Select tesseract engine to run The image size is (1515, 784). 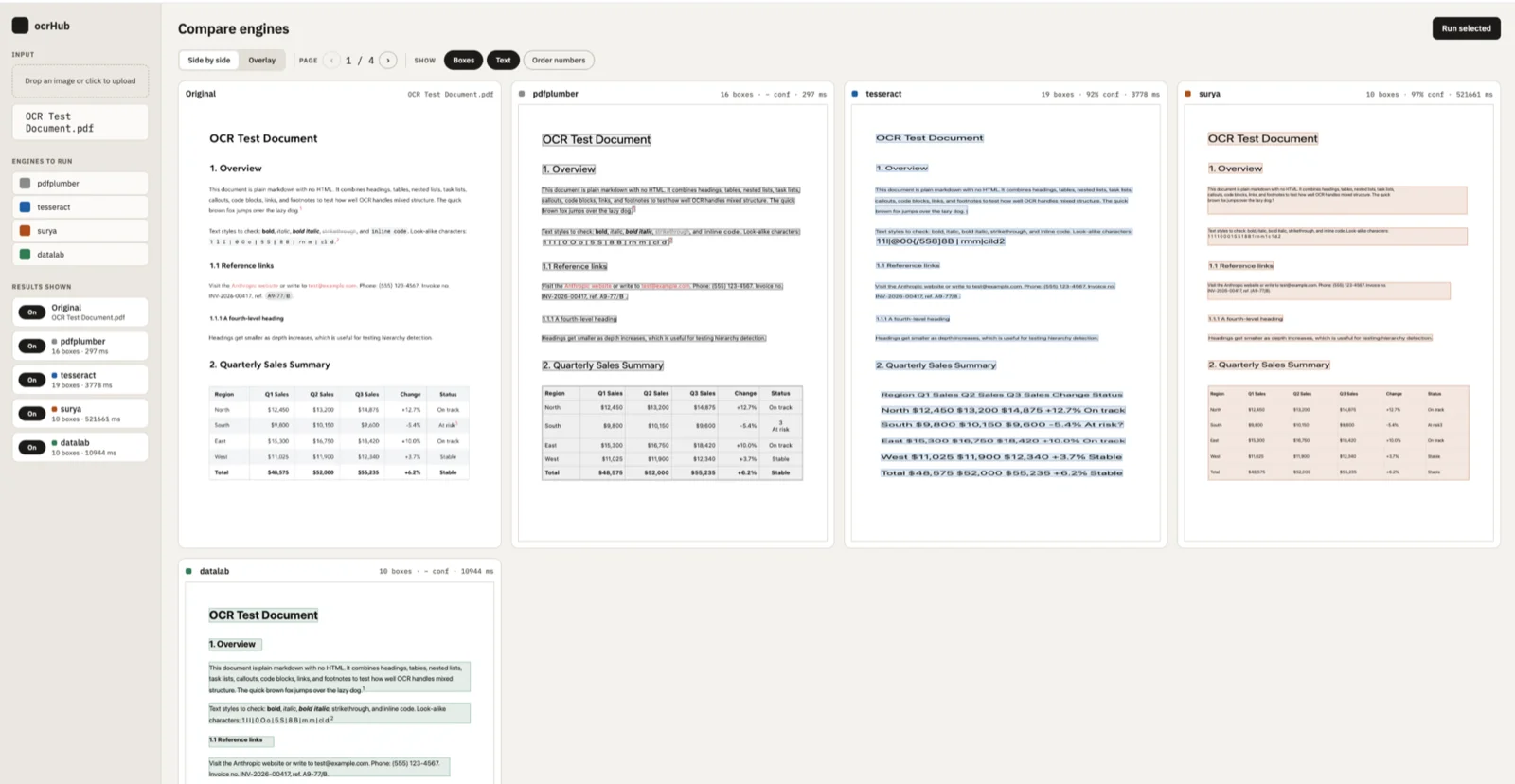click(x=80, y=207)
